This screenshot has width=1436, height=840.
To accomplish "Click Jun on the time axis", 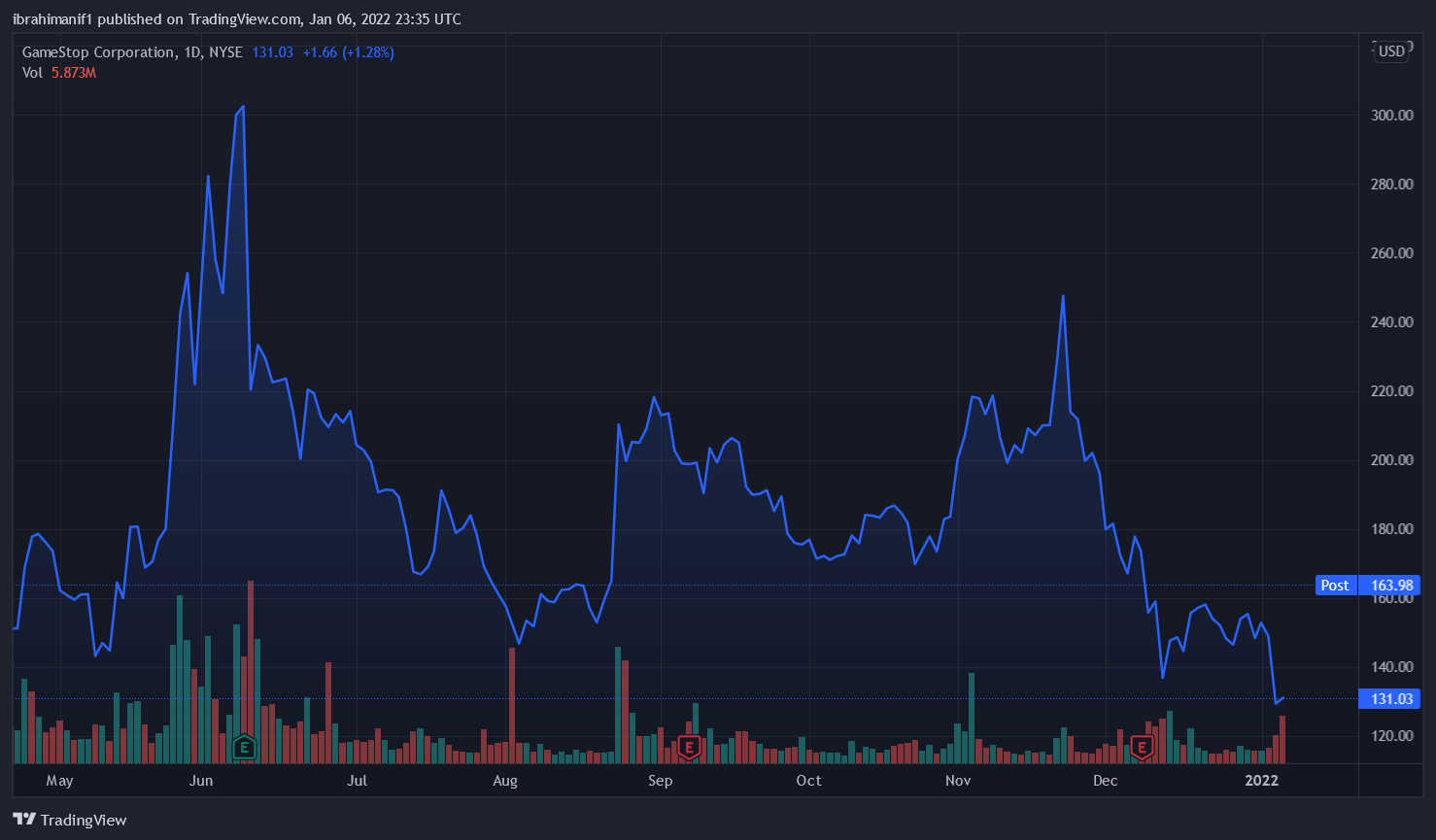I will pyautogui.click(x=201, y=781).
